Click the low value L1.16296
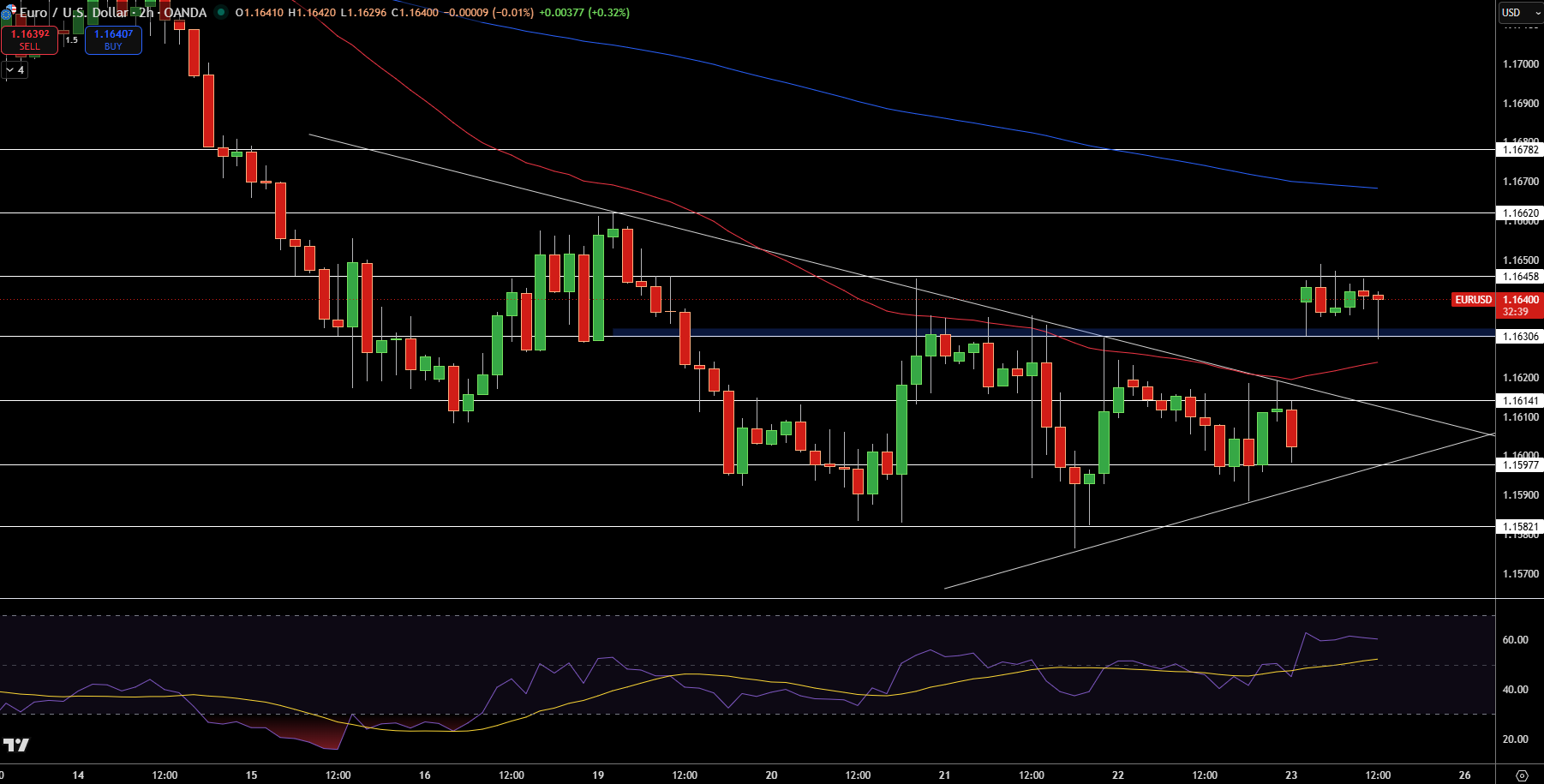This screenshot has height=784, width=1544. [x=363, y=13]
